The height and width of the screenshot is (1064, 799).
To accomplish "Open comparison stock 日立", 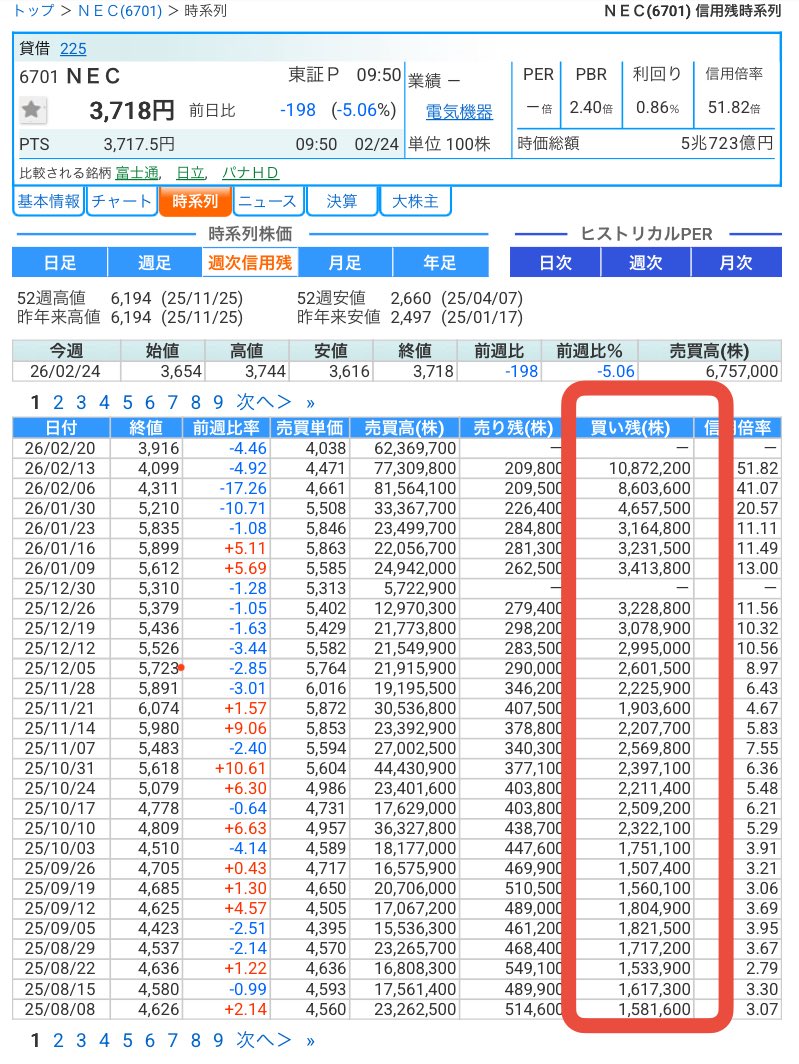I will point(191,173).
